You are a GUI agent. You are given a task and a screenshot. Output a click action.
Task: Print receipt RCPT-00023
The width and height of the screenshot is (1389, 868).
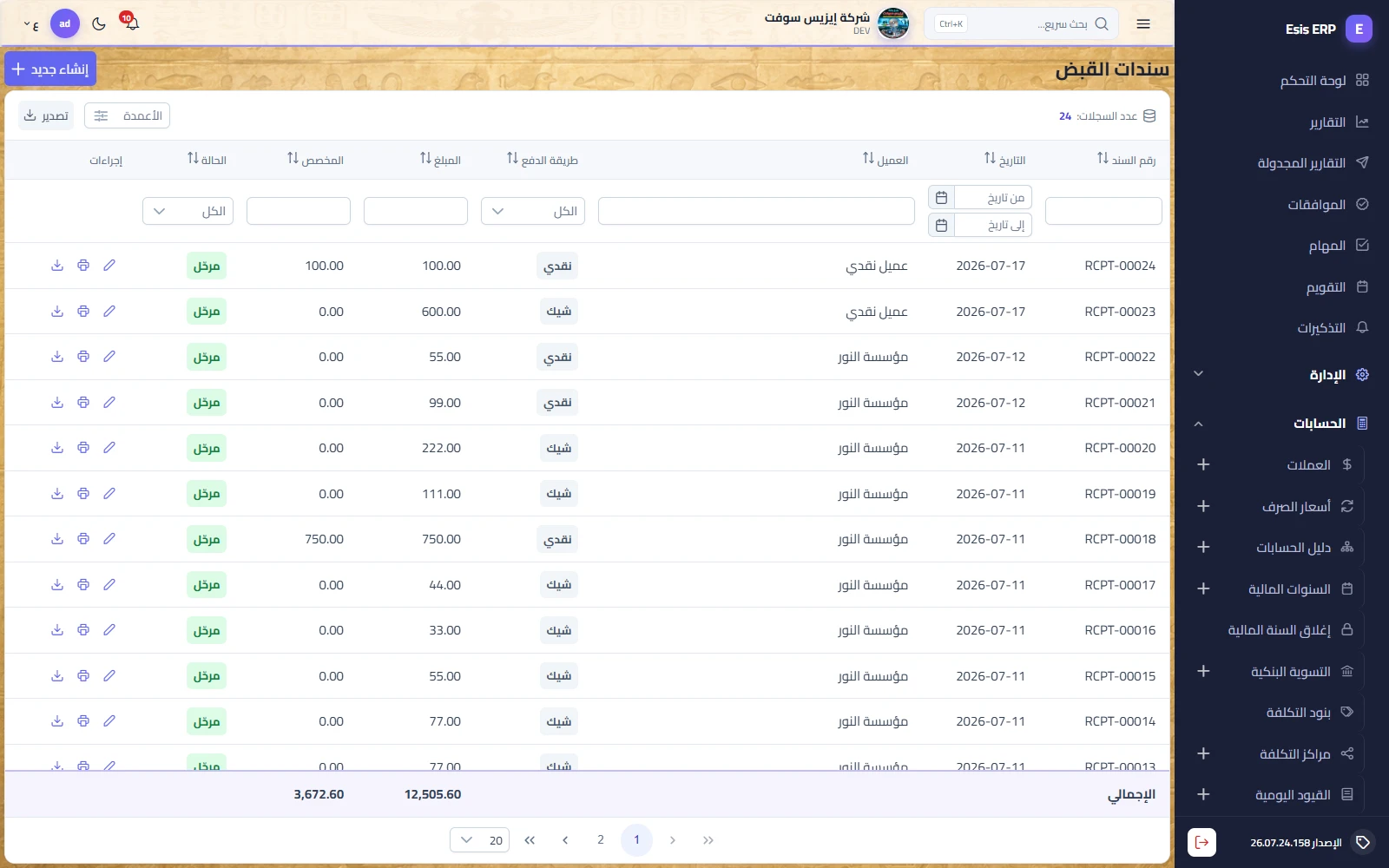[83, 311]
